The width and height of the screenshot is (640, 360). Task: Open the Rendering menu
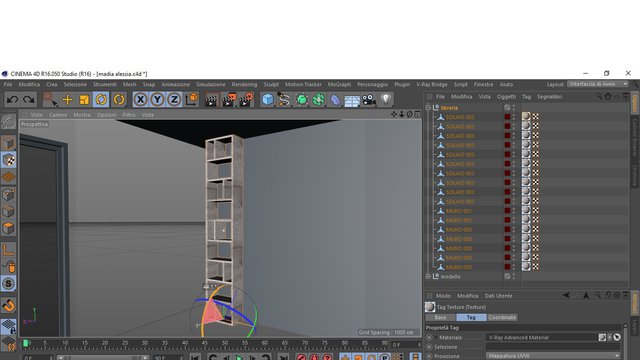pos(244,84)
